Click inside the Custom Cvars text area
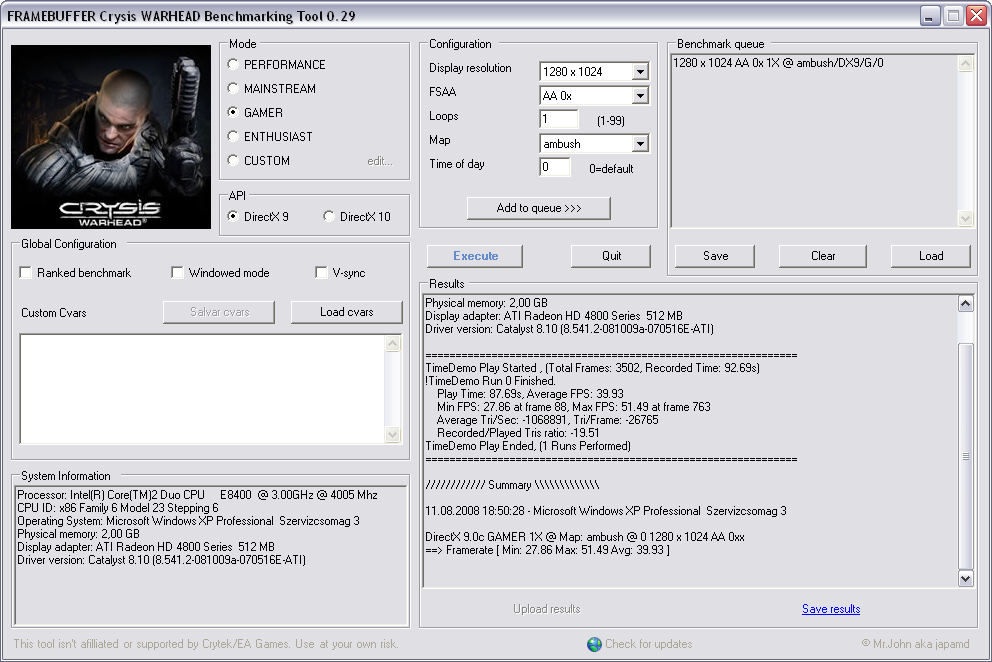The image size is (992, 662). pyautogui.click(x=202, y=389)
